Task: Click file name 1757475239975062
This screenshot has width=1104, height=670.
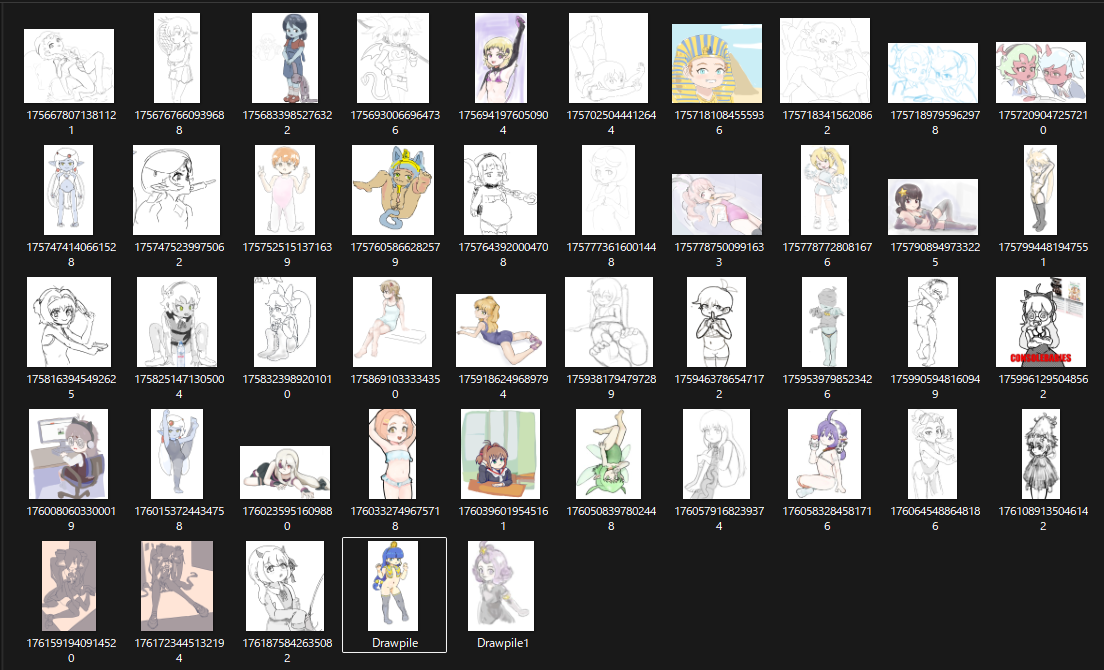Action: (180, 254)
